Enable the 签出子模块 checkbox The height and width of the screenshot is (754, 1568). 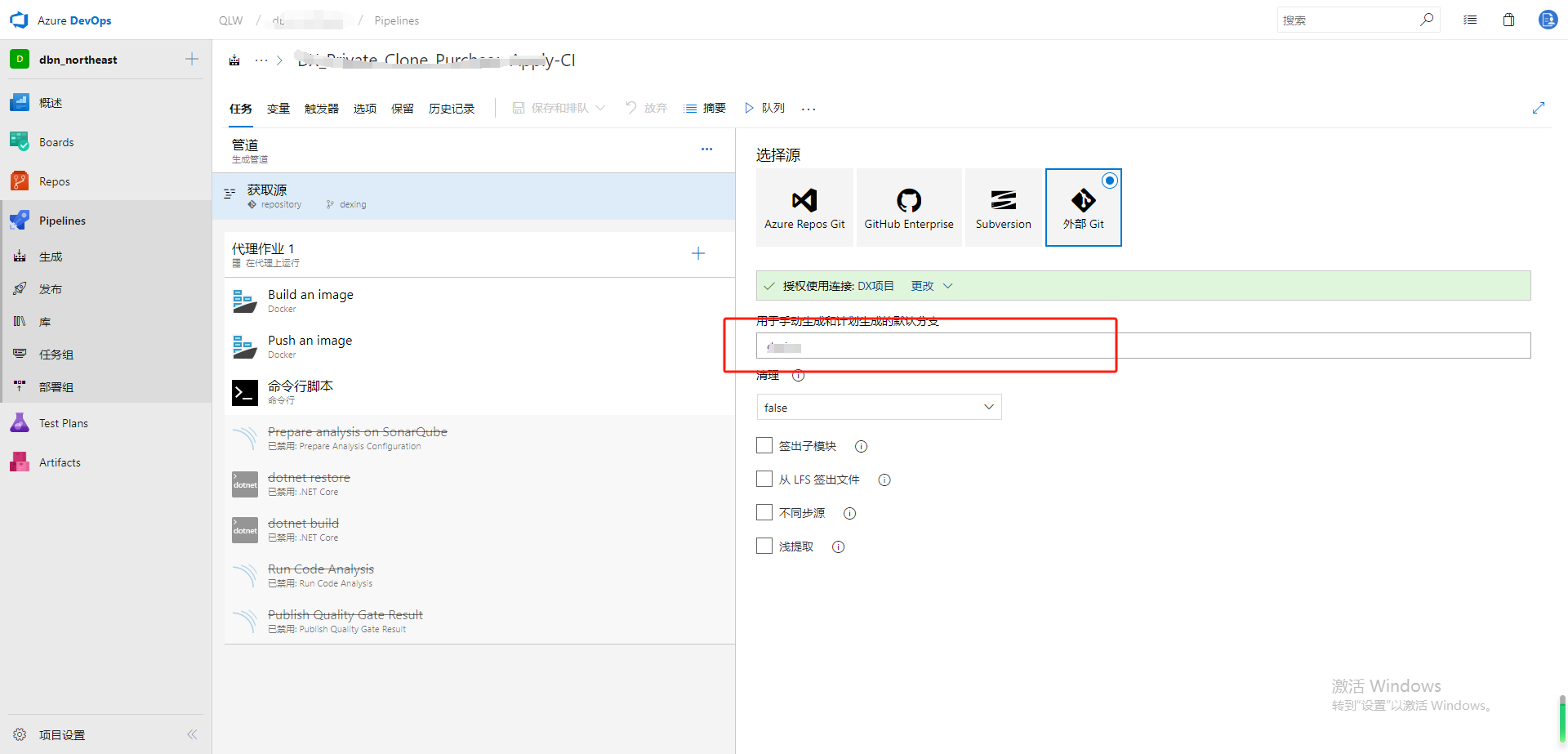[x=764, y=445]
